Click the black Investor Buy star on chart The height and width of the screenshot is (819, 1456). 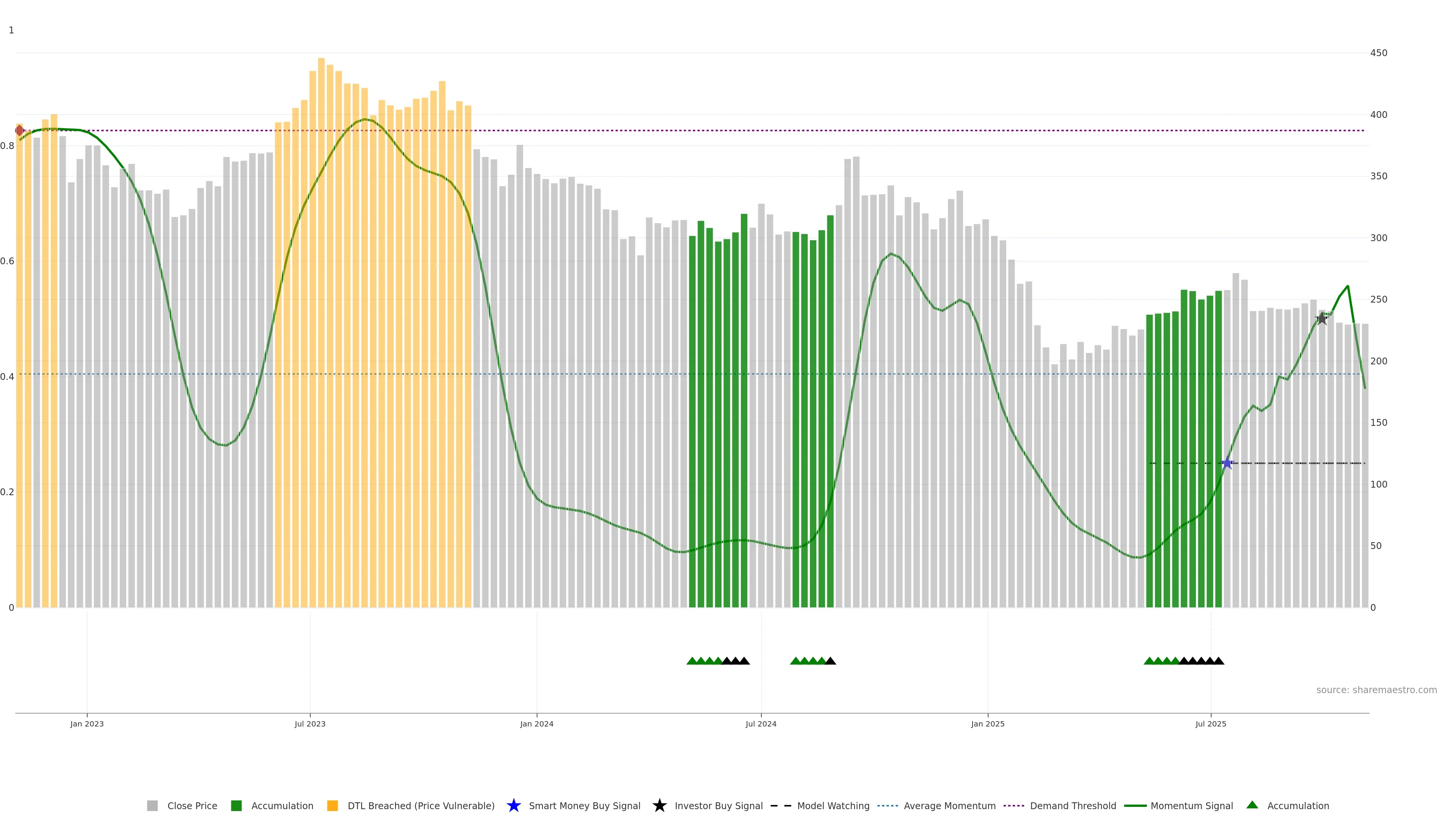[1321, 319]
